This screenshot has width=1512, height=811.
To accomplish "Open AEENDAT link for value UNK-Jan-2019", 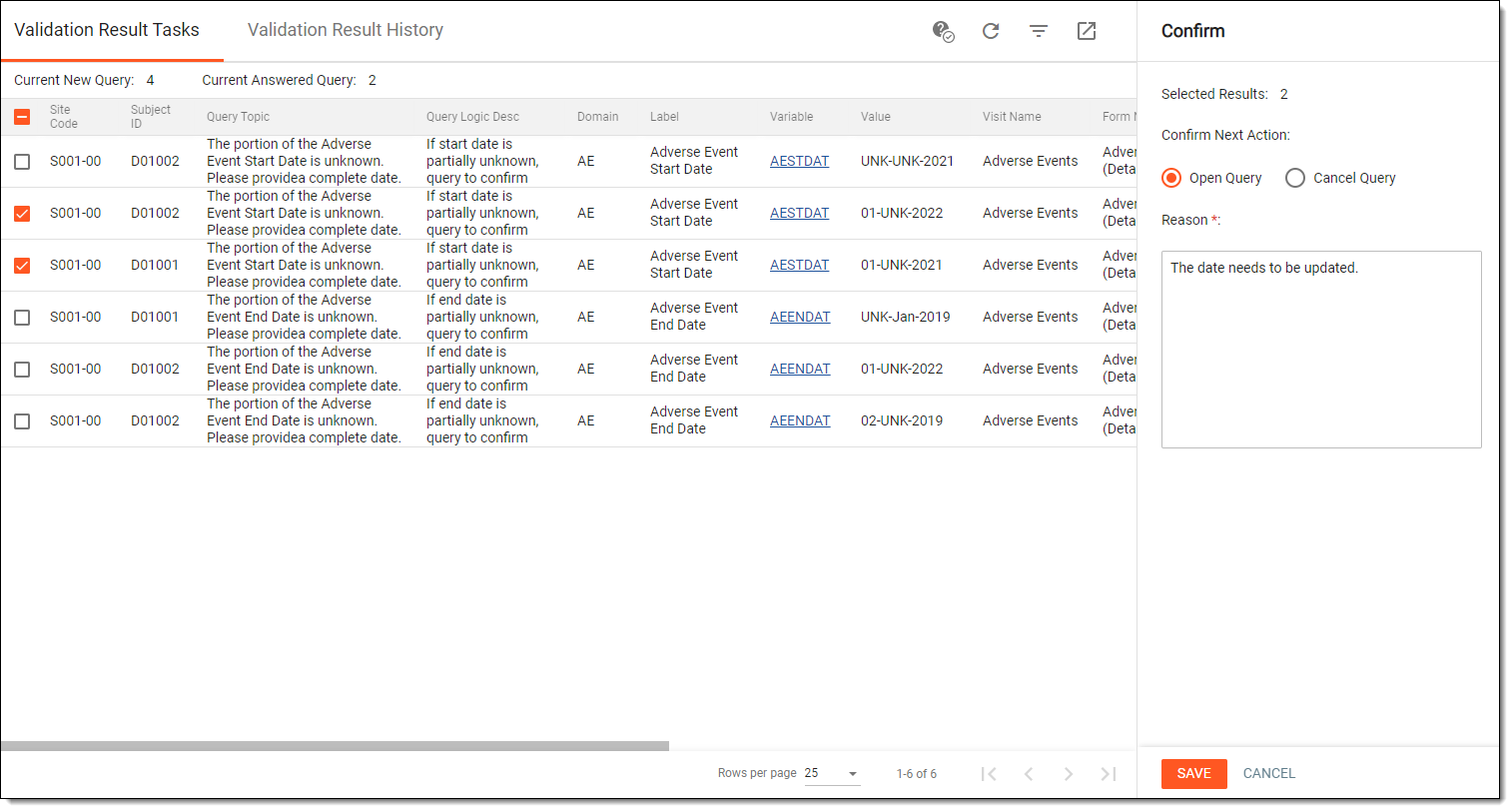I will click(x=800, y=317).
